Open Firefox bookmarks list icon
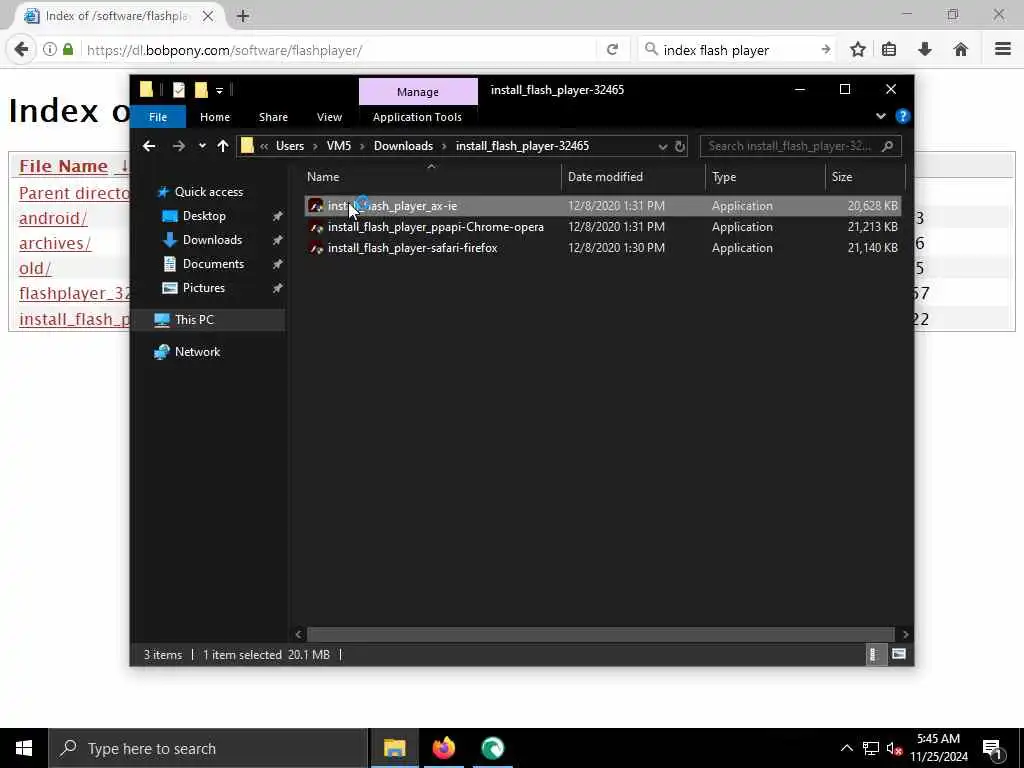The width and height of the screenshot is (1024, 768). pos(888,50)
